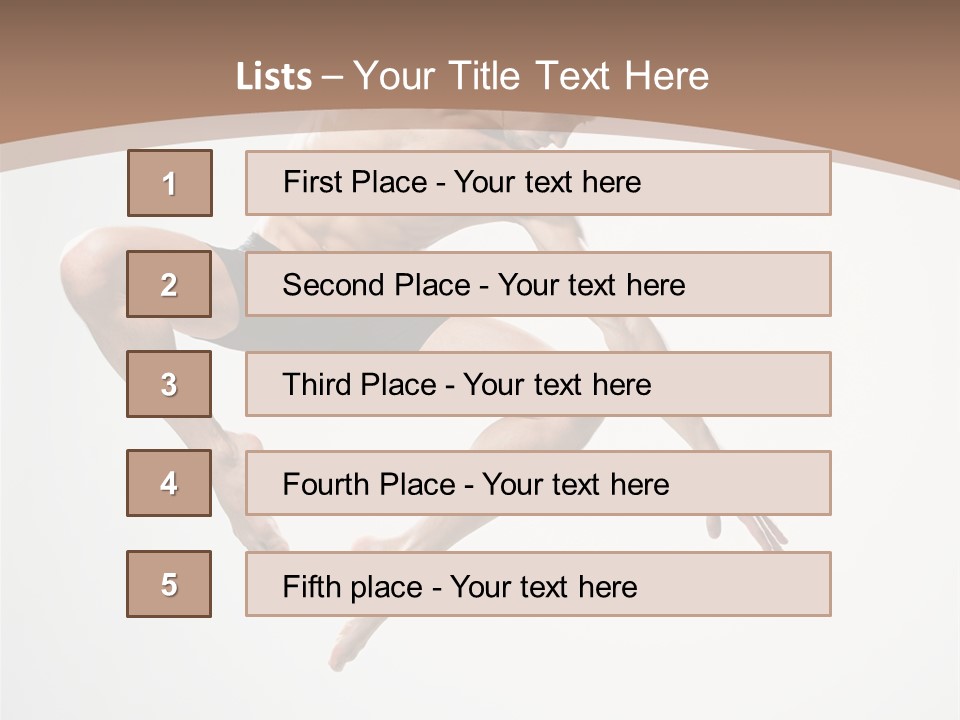Click the Second Place text bar
Image resolution: width=960 pixels, height=720 pixels.
coord(538,284)
